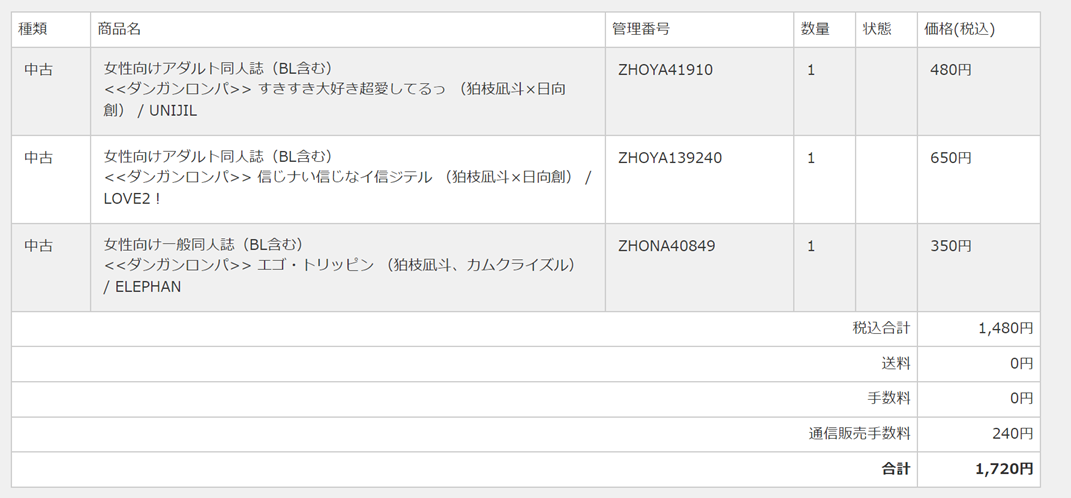Image resolution: width=1071 pixels, height=498 pixels.
Task: Click the 状態 column header
Action: [877, 30]
